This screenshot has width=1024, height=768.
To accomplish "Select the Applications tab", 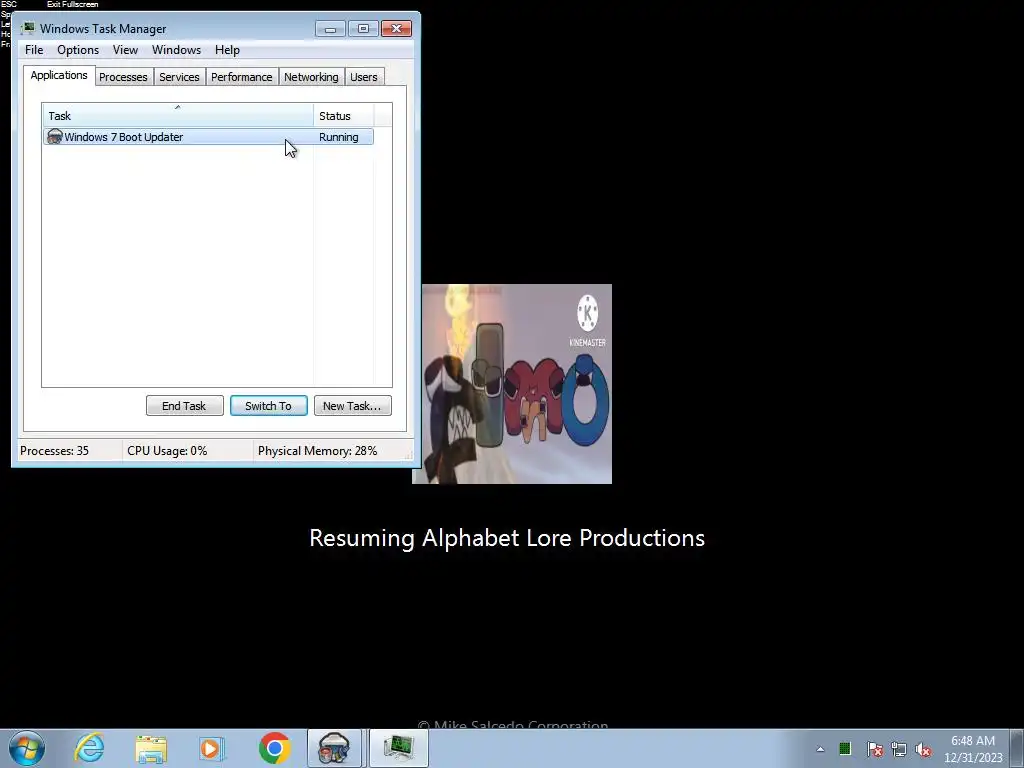I will tap(59, 75).
